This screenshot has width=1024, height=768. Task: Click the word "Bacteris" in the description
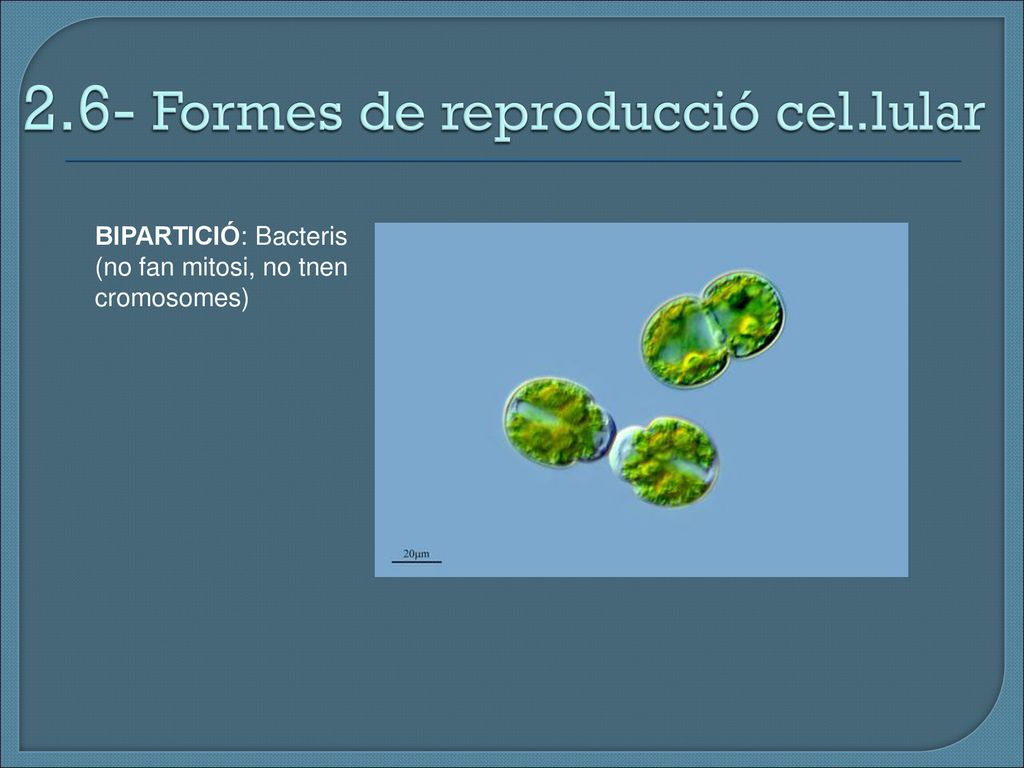[x=301, y=236]
